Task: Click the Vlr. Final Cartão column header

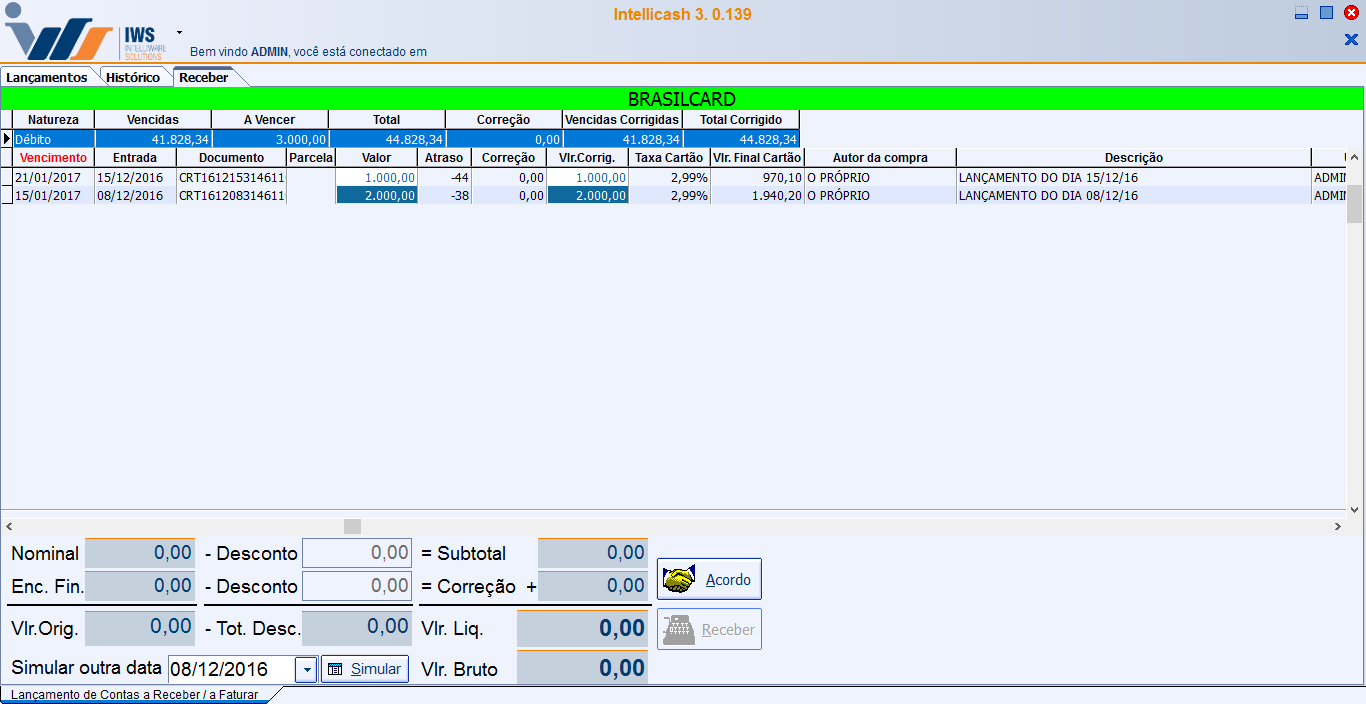Action: click(757, 158)
